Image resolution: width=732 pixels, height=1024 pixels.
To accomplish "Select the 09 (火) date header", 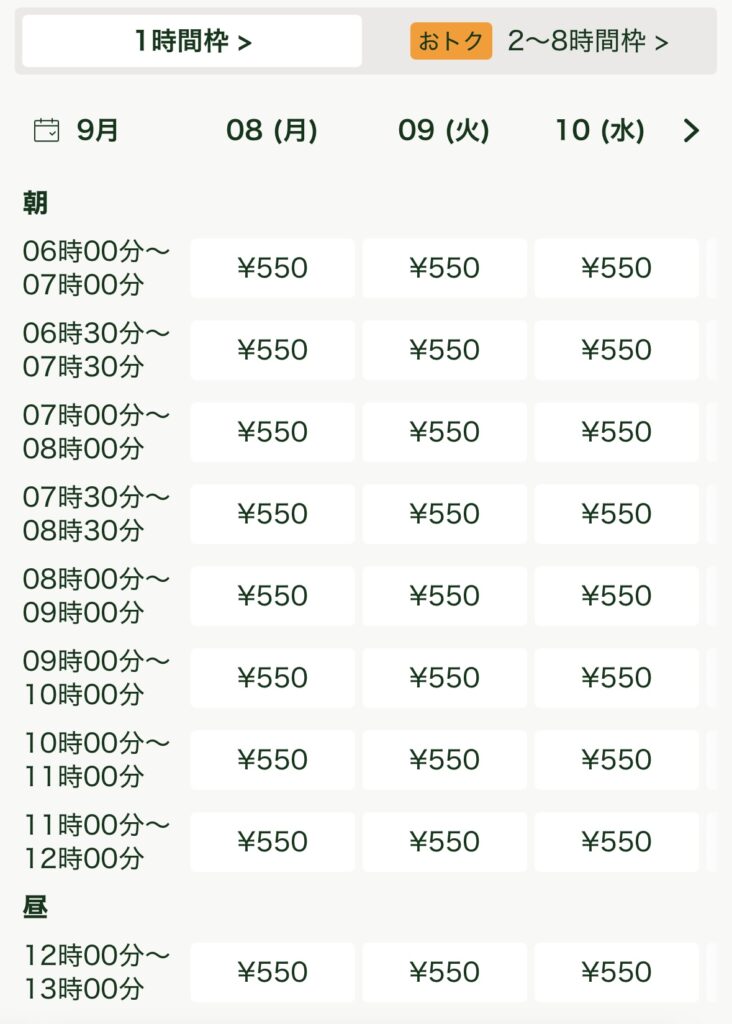I will (x=444, y=130).
